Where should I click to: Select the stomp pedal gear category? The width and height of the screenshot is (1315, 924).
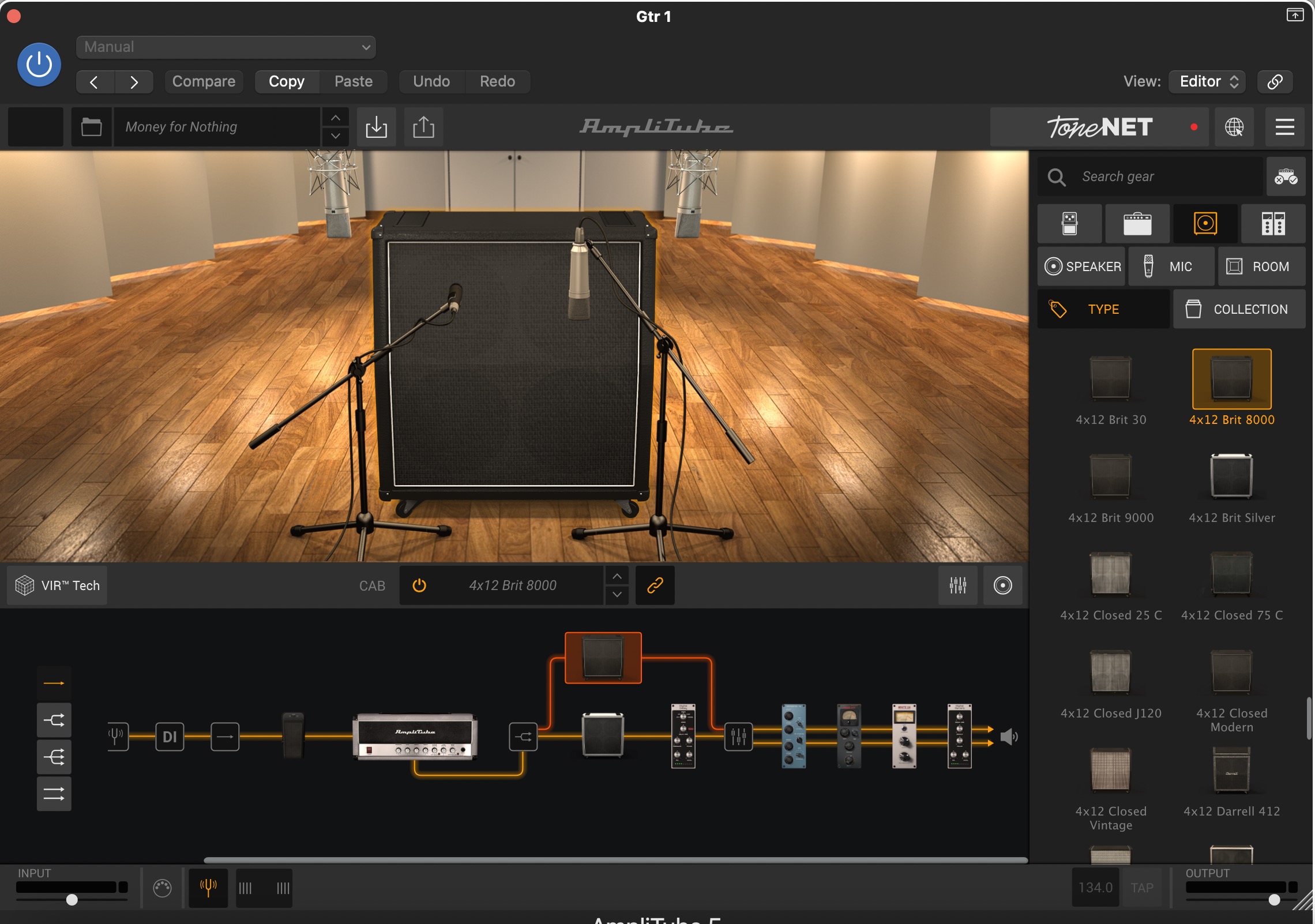point(1069,223)
